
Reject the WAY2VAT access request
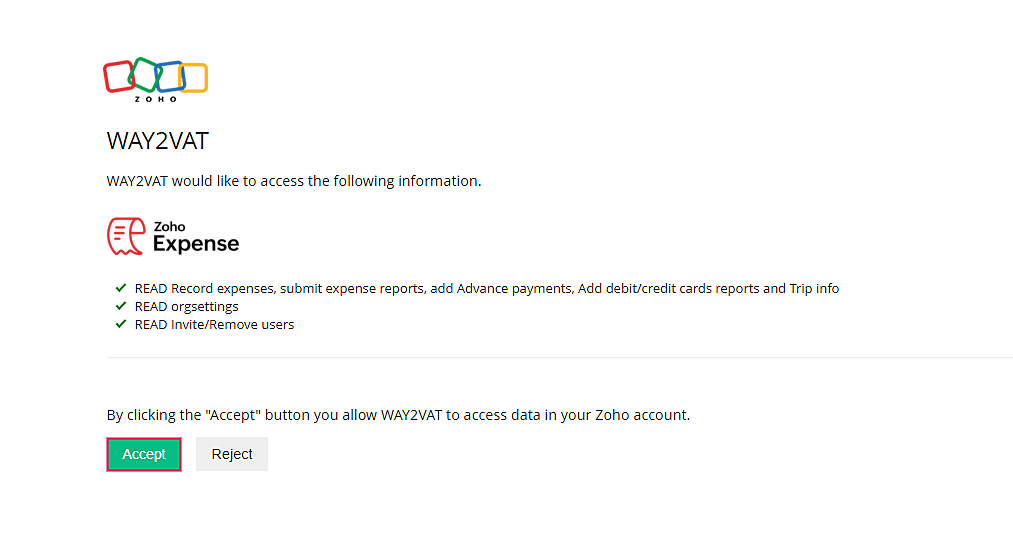click(x=232, y=454)
